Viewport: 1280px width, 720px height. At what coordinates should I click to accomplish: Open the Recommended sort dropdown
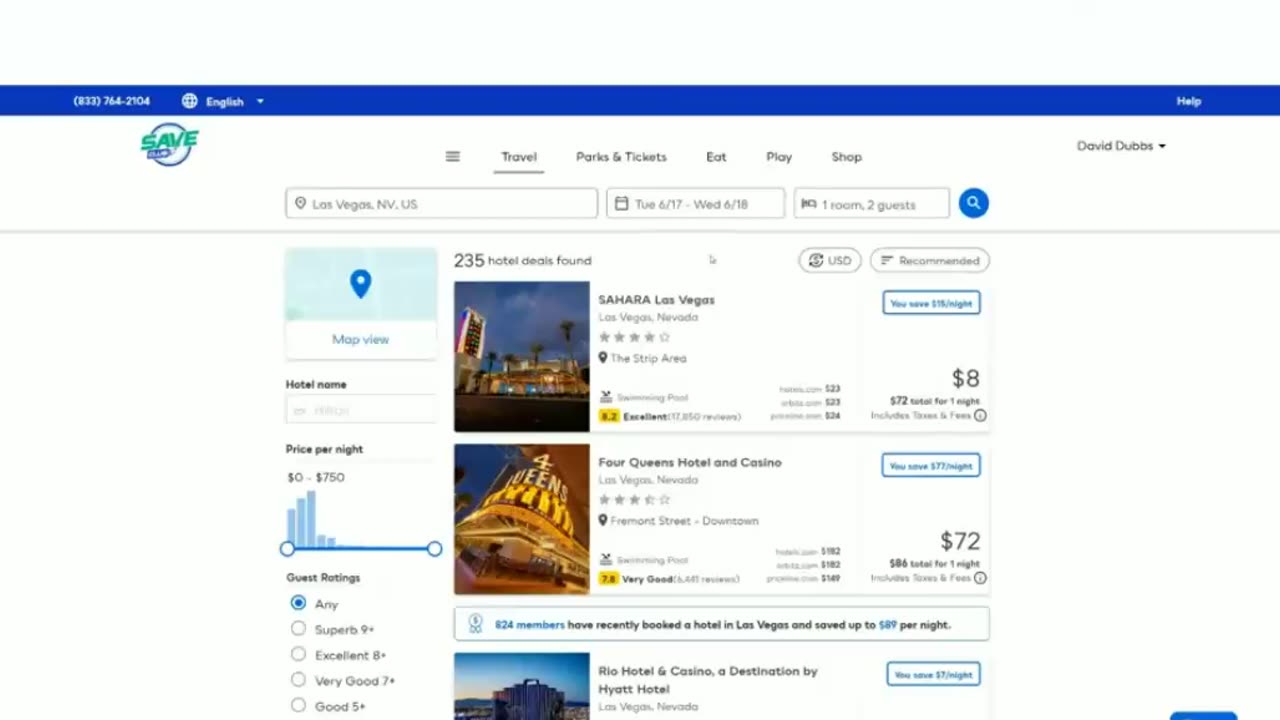[x=930, y=260]
